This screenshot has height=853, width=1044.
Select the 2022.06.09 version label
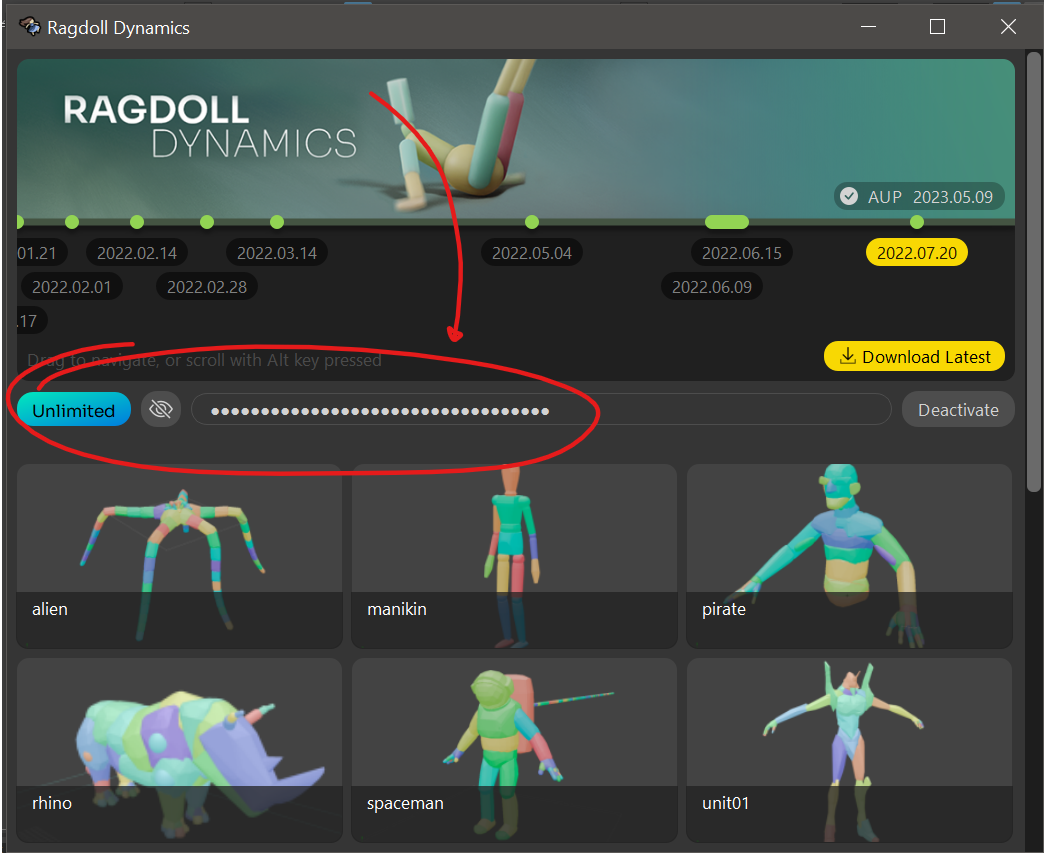pyautogui.click(x=711, y=287)
